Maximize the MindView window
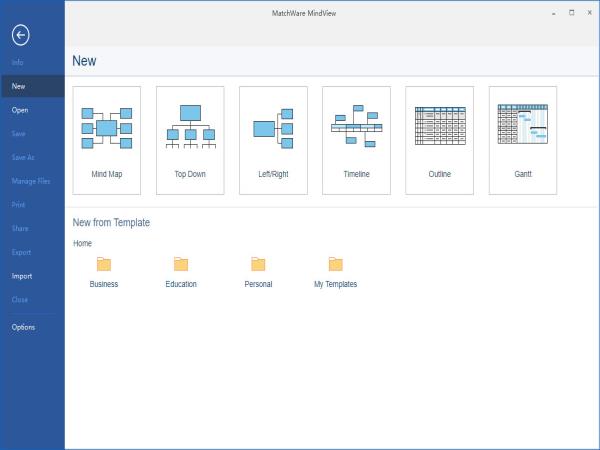600x450 pixels. pos(572,13)
